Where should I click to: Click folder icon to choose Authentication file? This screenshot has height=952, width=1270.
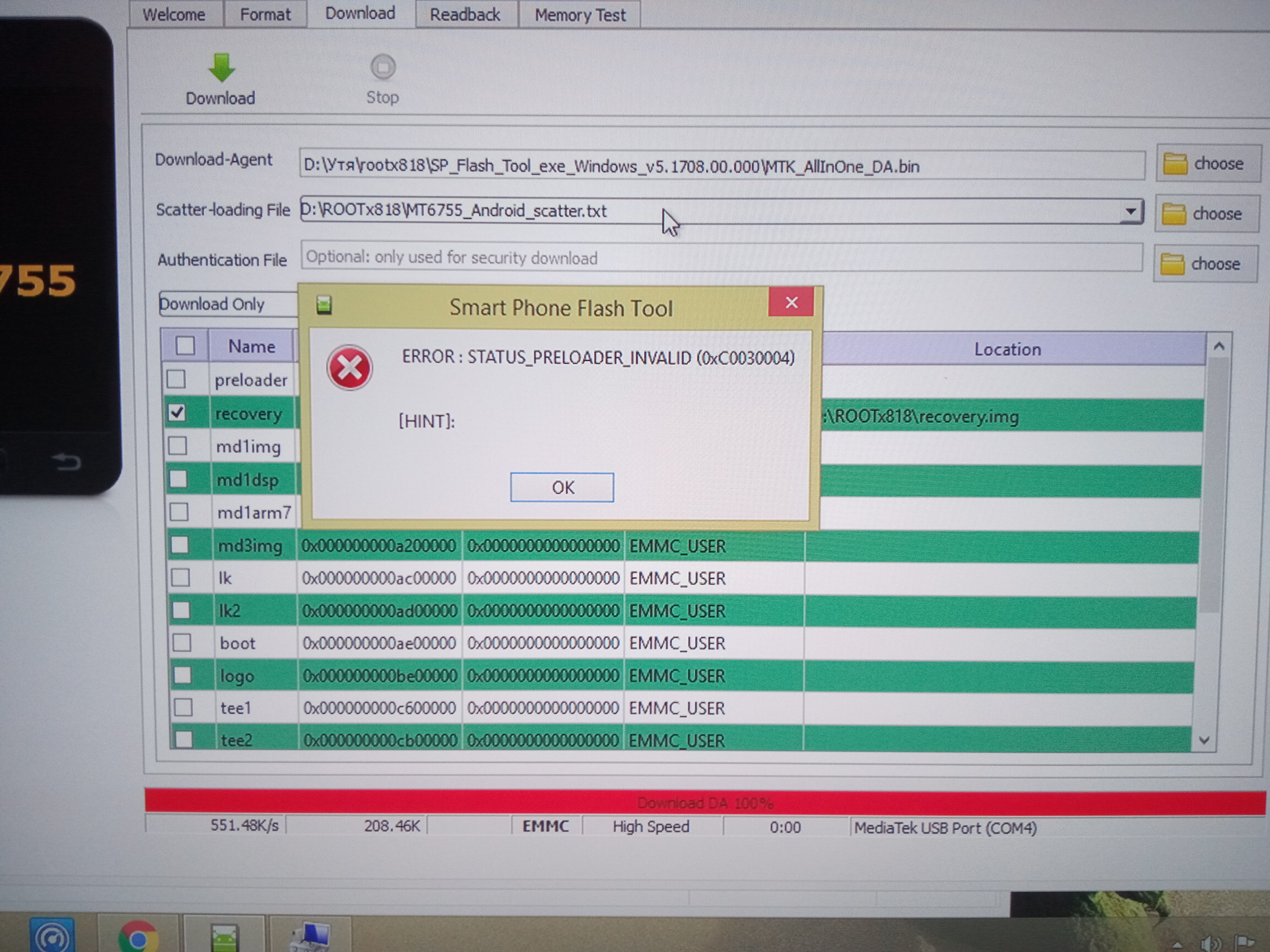pyautogui.click(x=1172, y=264)
